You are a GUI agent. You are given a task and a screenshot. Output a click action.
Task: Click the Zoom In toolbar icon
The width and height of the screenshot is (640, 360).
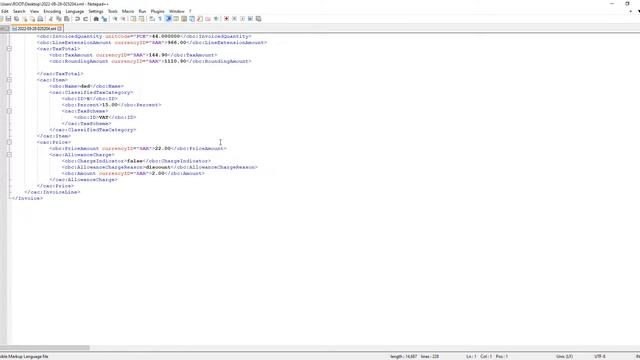(x=115, y=19)
